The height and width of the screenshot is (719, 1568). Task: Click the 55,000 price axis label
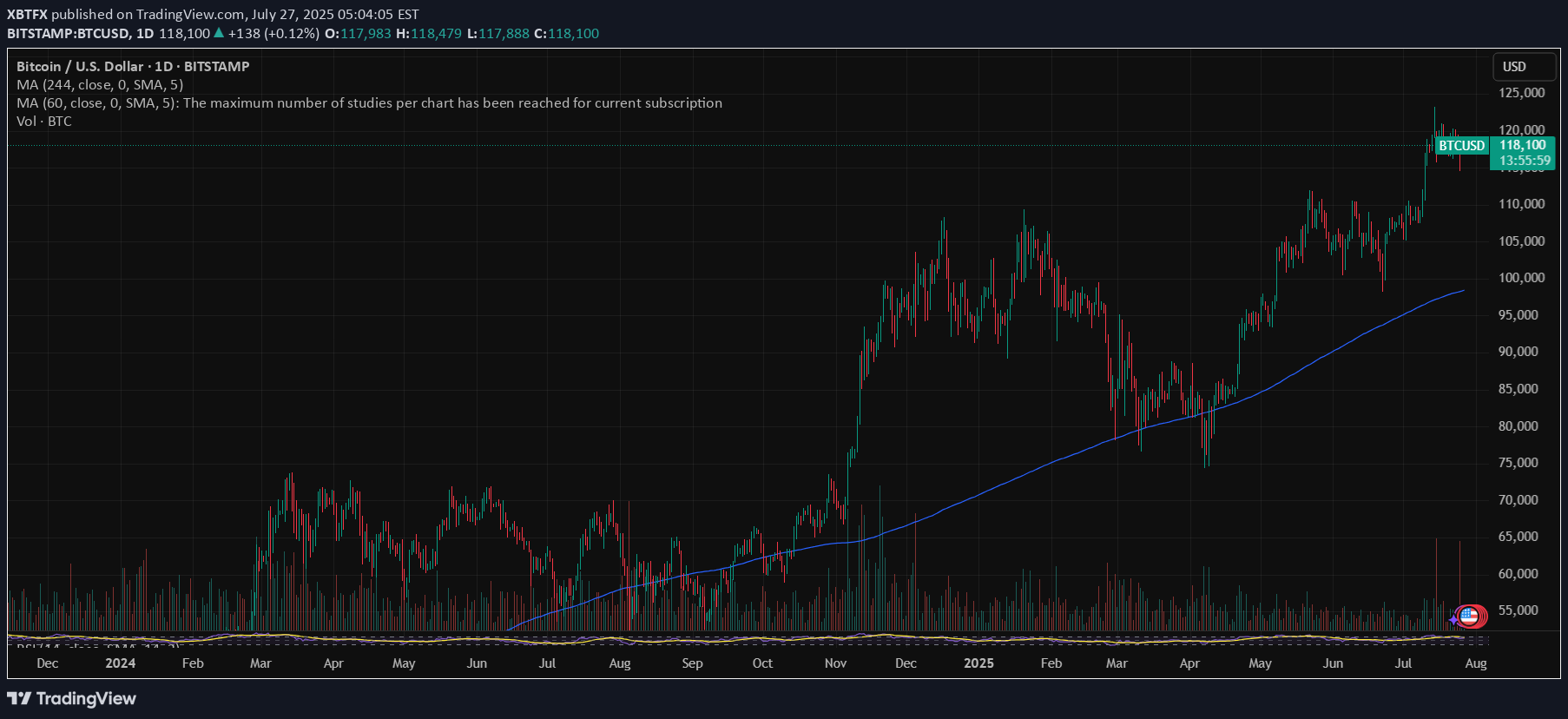(x=1519, y=610)
